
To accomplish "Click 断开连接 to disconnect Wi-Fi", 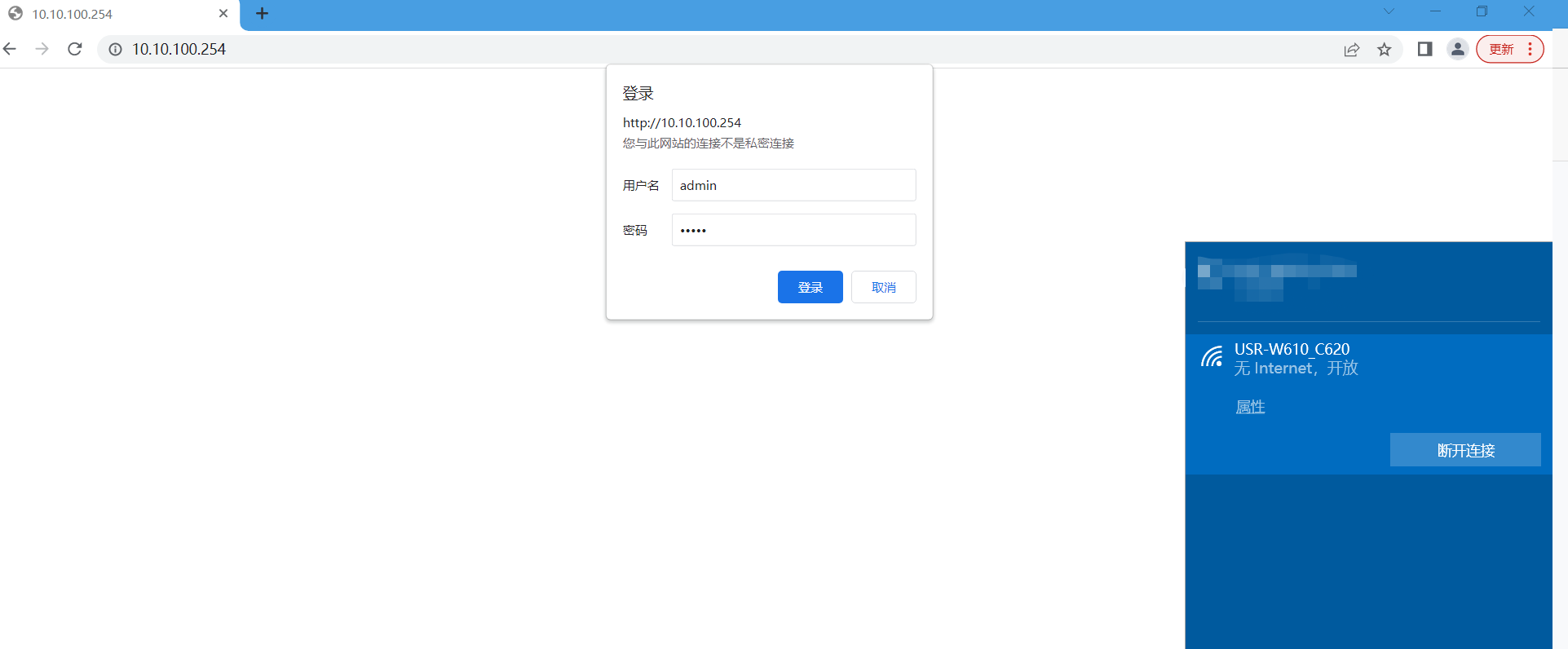I will [x=1464, y=450].
